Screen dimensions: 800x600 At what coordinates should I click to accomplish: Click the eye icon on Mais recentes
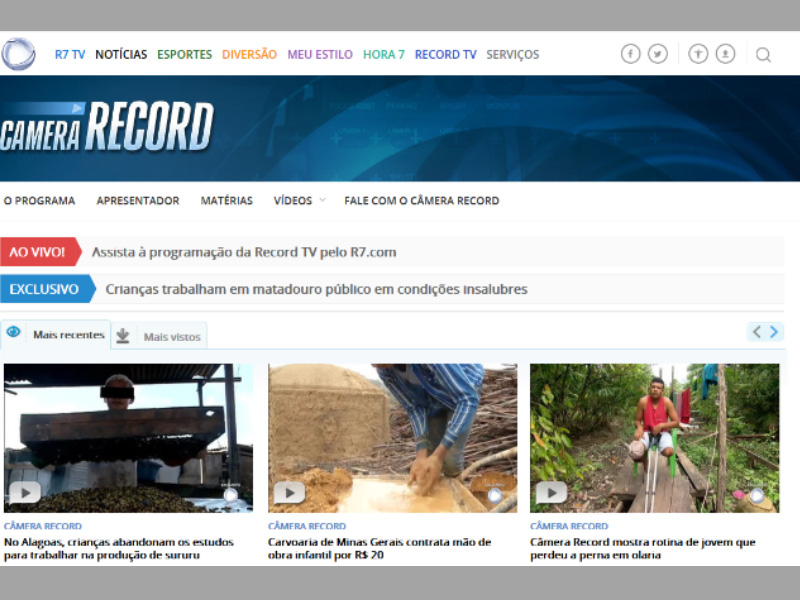13,332
